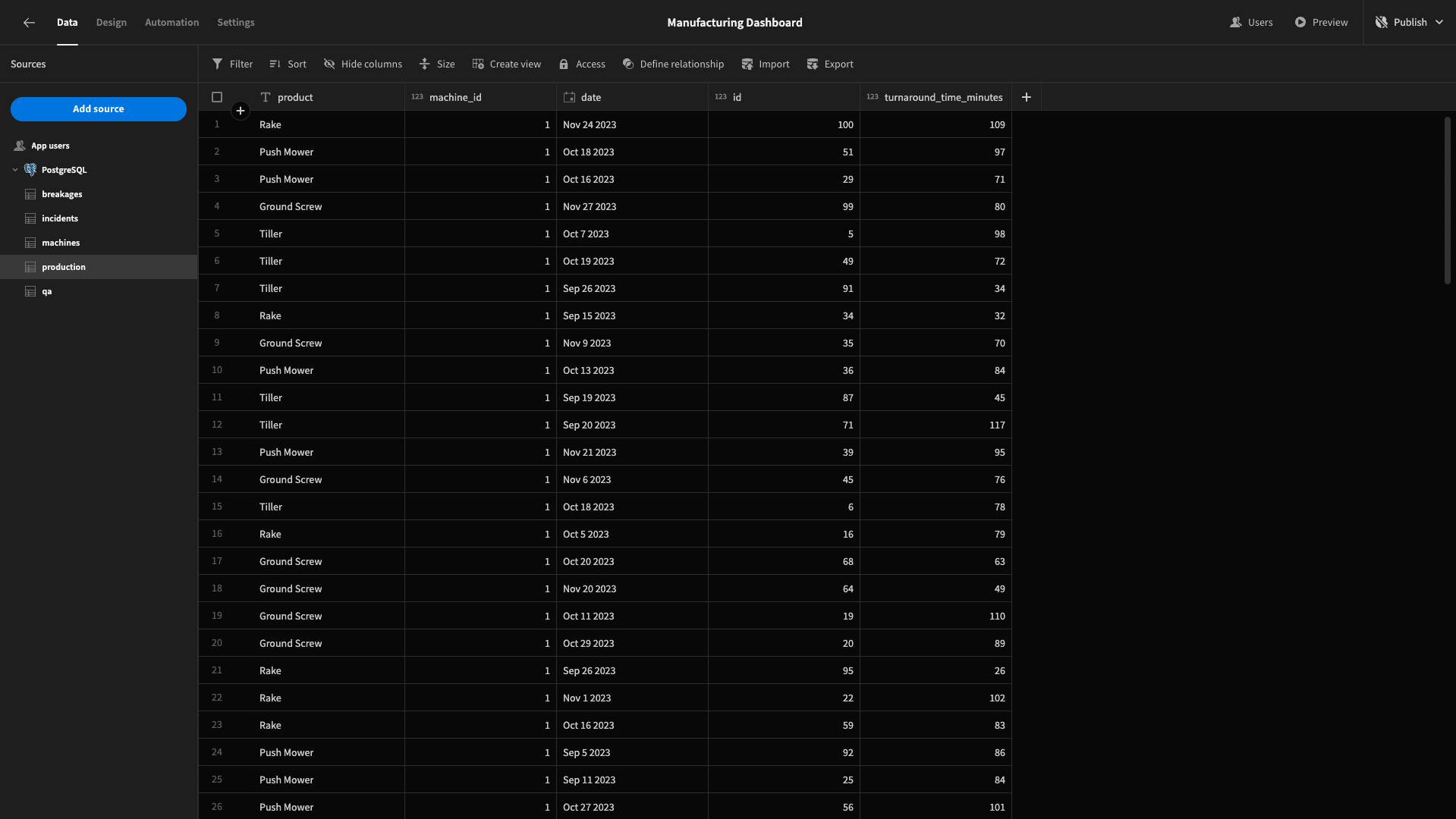Click Define relationship
Viewport: 1456px width, 819px height.
coord(673,64)
